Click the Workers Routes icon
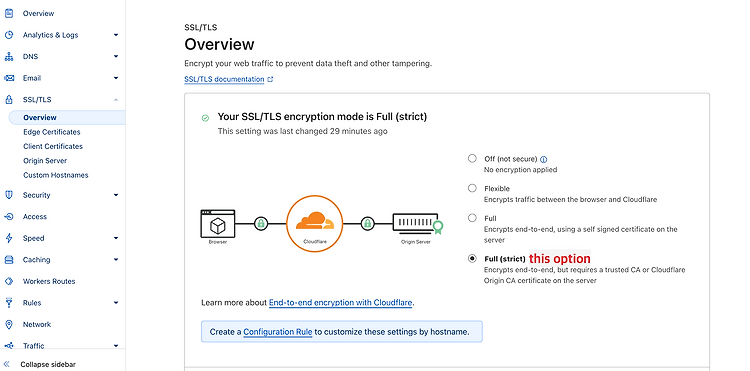The width and height of the screenshot is (750, 371). point(9,281)
